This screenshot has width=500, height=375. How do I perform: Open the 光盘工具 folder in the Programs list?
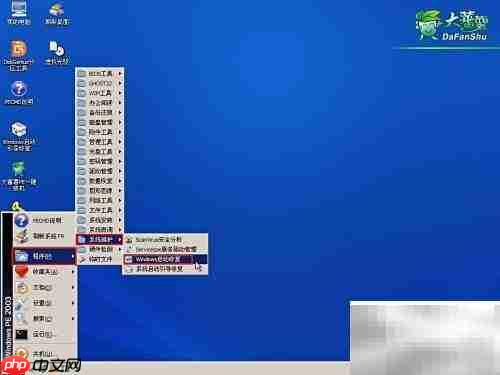[x=100, y=152]
